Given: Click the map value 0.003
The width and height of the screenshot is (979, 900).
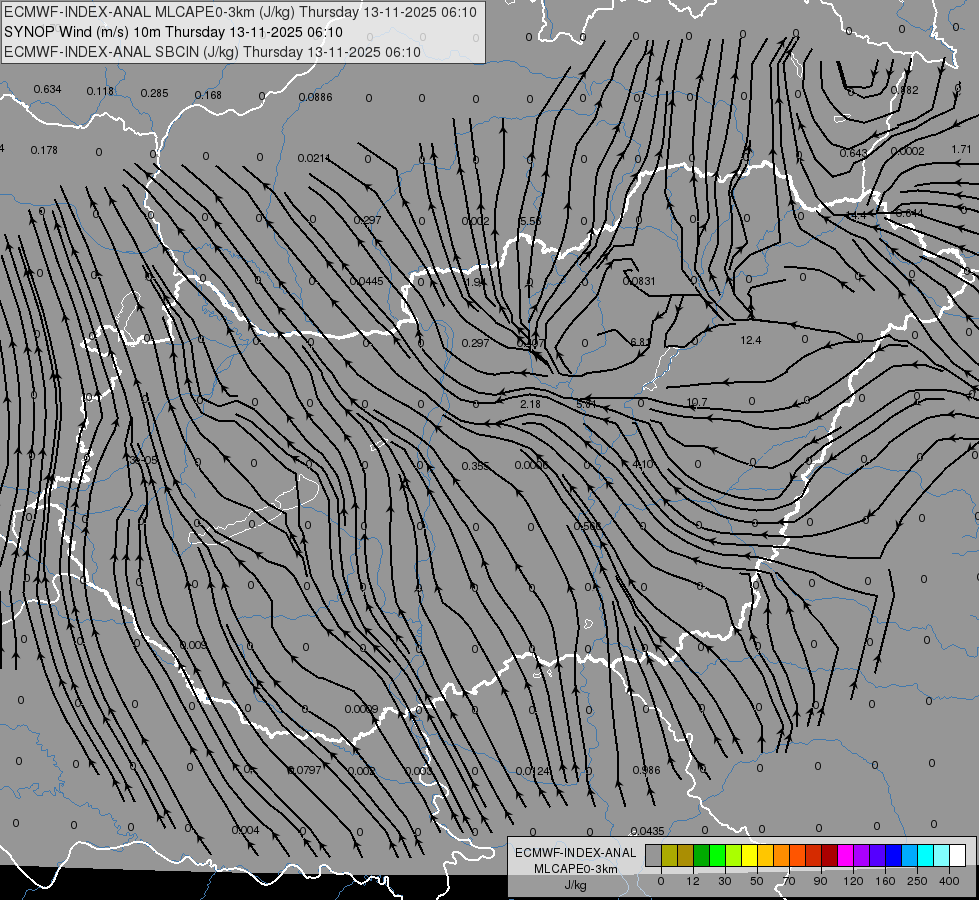Looking at the screenshot, I should click(x=418, y=771).
